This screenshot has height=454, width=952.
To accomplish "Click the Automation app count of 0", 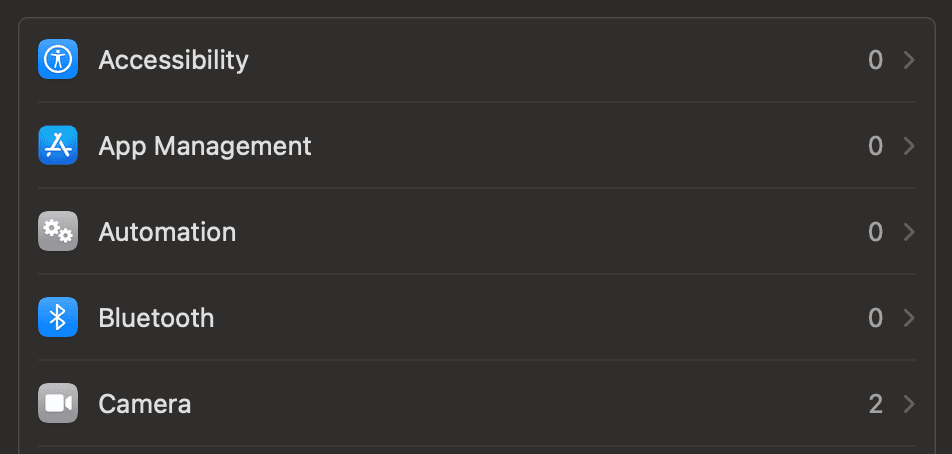I will [875, 232].
